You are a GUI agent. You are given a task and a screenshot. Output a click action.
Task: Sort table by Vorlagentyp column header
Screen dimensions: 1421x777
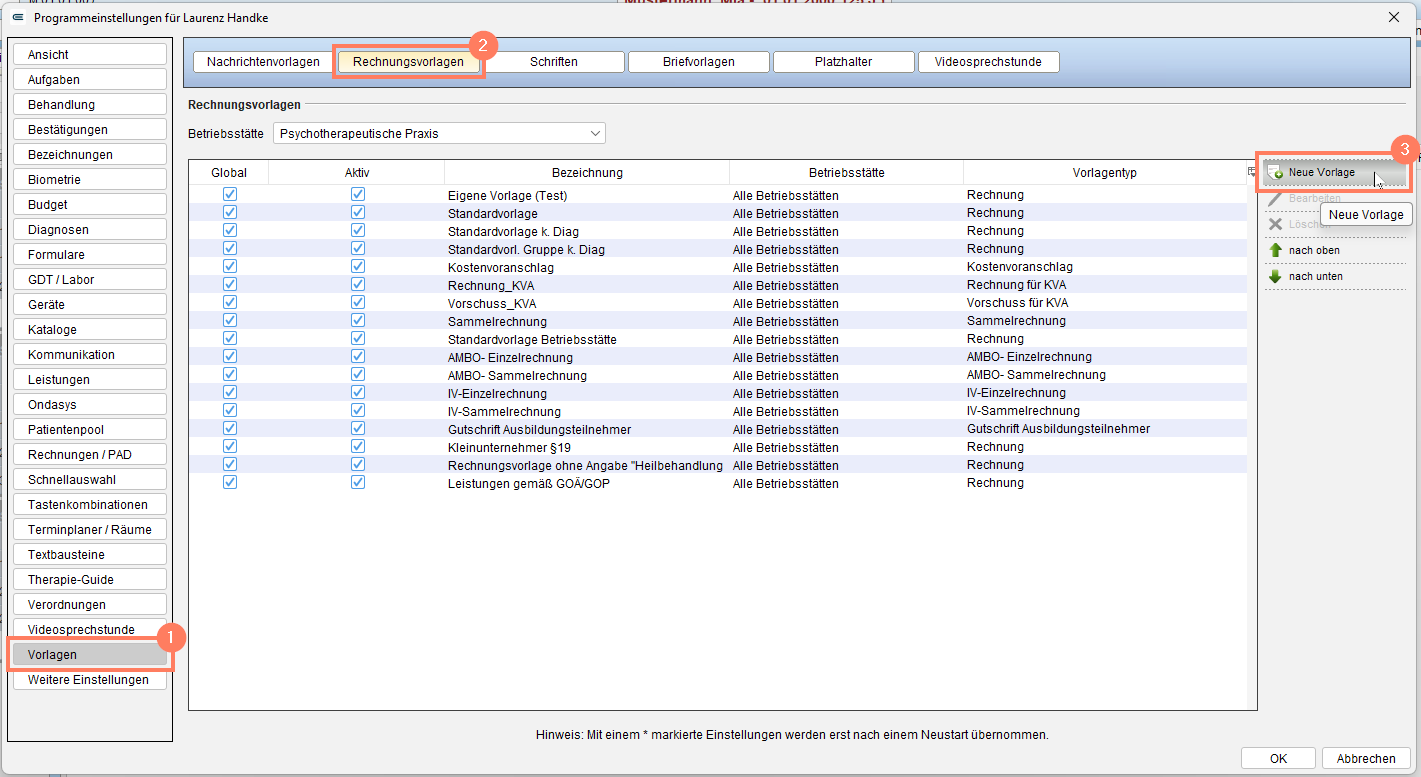[x=1105, y=173]
